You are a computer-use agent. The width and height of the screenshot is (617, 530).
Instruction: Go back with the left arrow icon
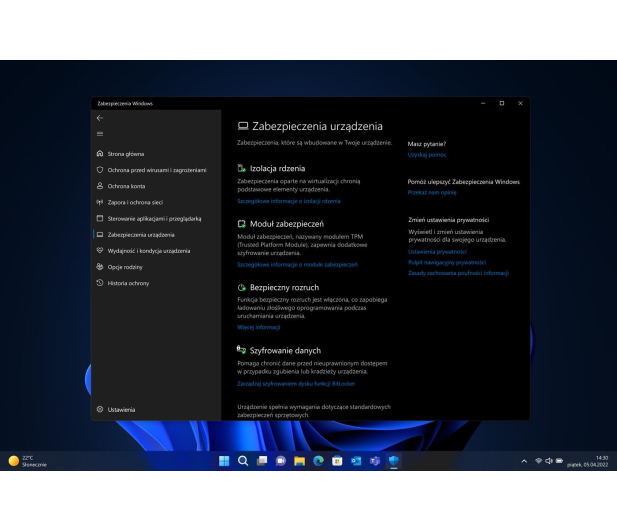[100, 118]
